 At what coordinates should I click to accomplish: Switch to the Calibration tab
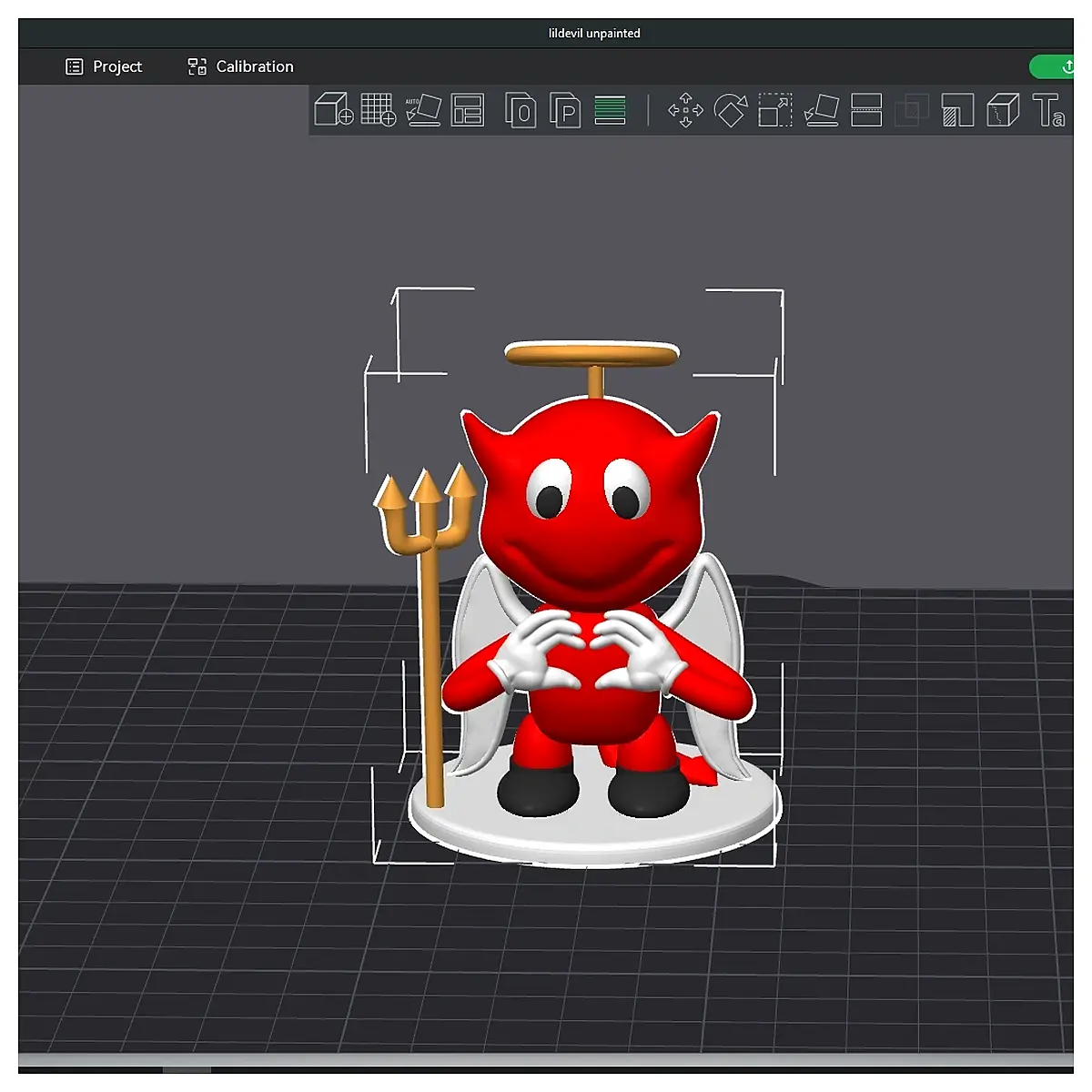[241, 66]
